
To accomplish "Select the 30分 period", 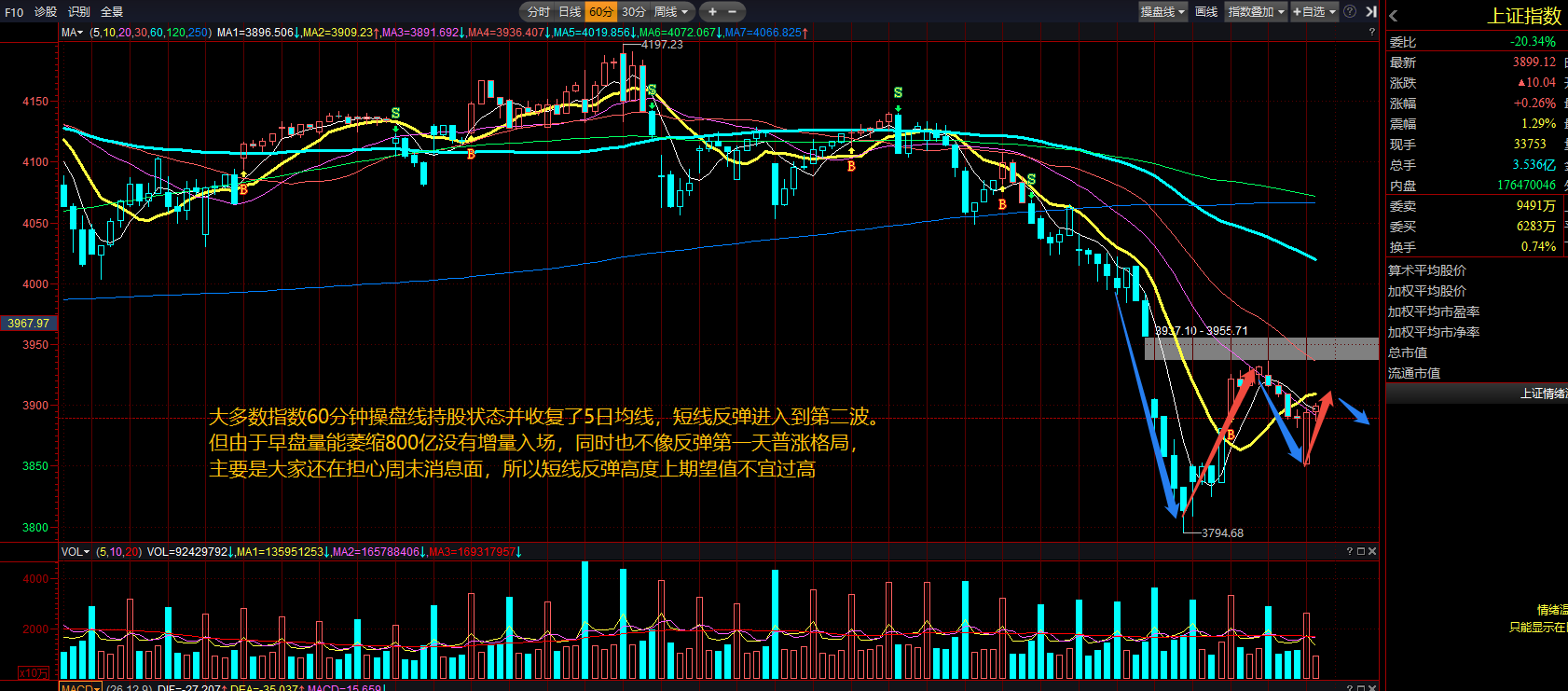I will 634,12.
